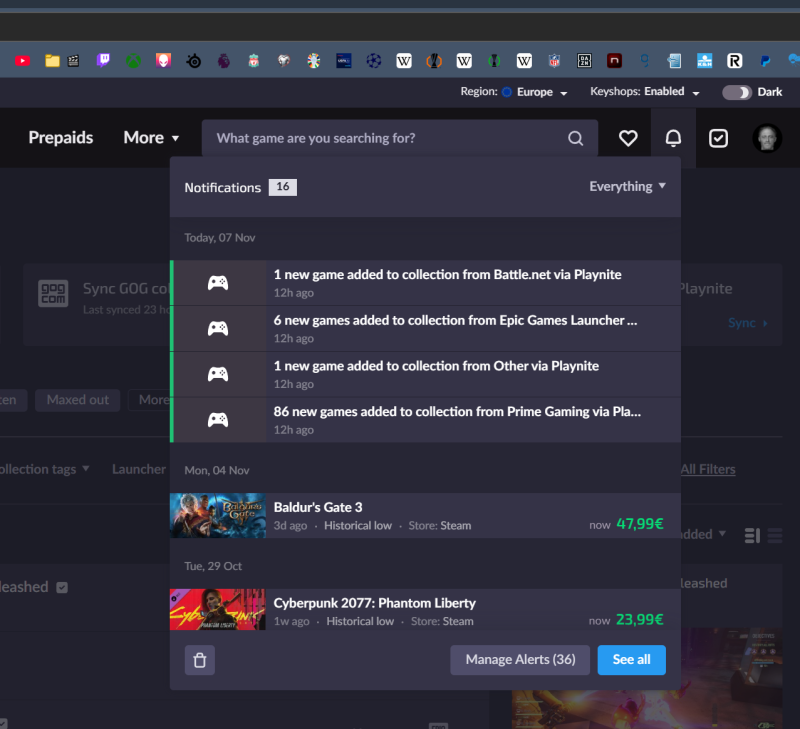This screenshot has width=800, height=729.
Task: Open the UEFA Champions League starball bookmark
Action: (x=374, y=61)
